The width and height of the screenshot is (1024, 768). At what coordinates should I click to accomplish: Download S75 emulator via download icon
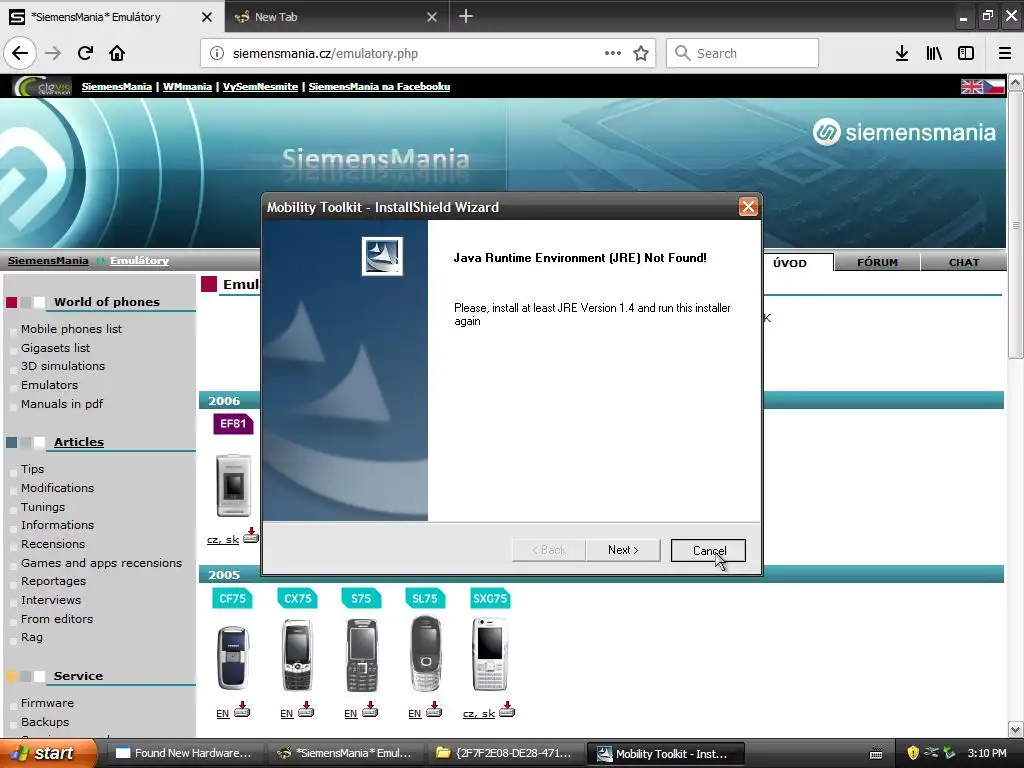(x=370, y=709)
